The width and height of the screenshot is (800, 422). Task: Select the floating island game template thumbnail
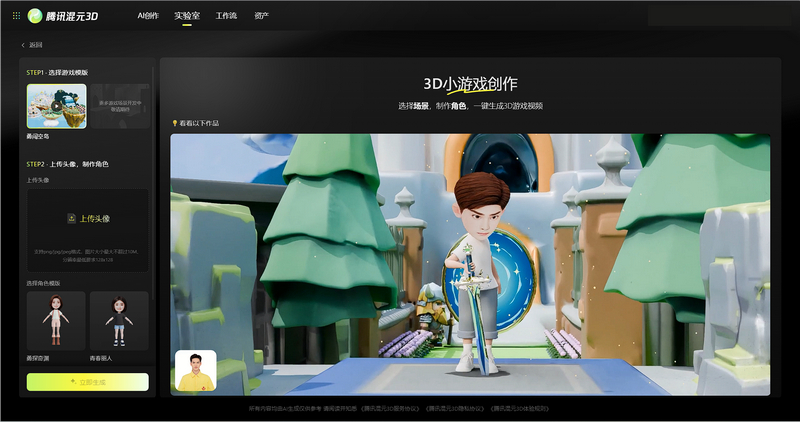pyautogui.click(x=57, y=106)
